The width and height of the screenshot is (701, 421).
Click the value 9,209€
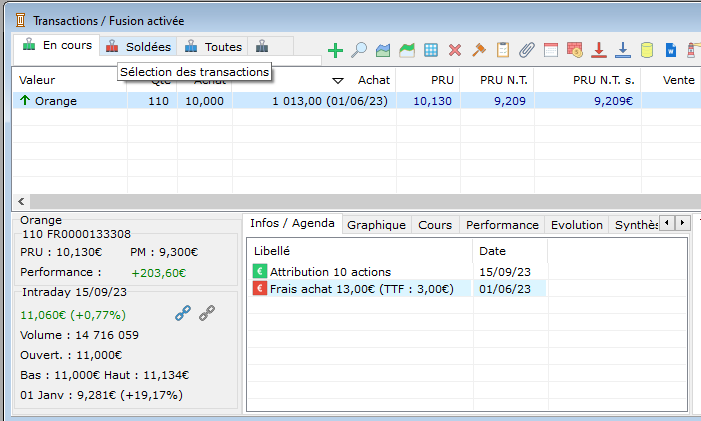(588, 101)
